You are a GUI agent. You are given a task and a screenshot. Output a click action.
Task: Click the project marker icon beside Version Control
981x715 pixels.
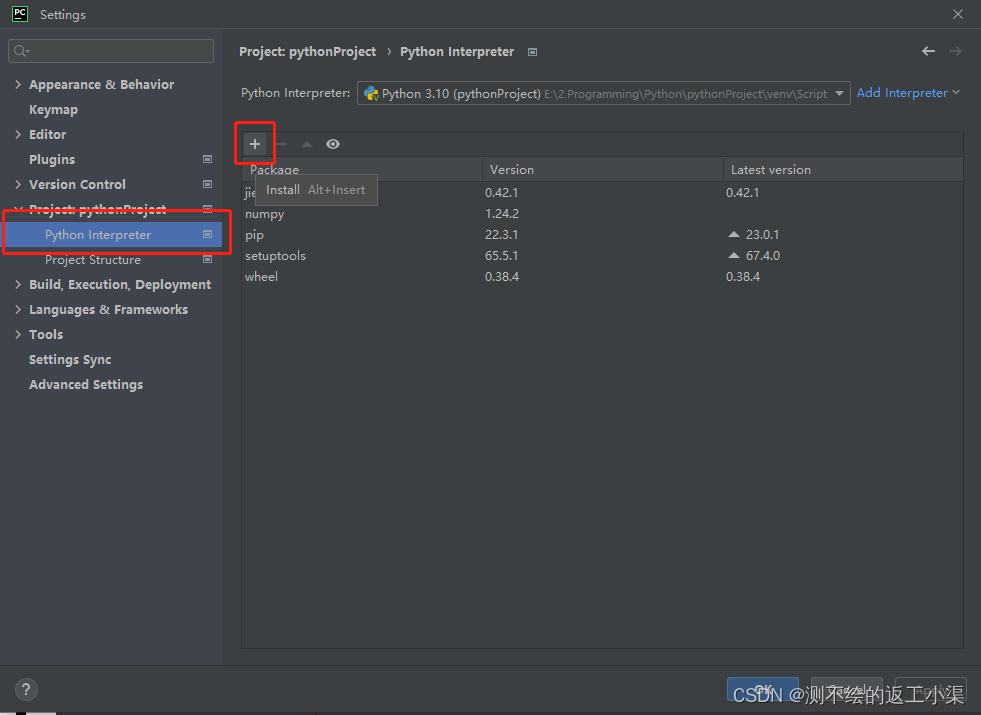208,184
